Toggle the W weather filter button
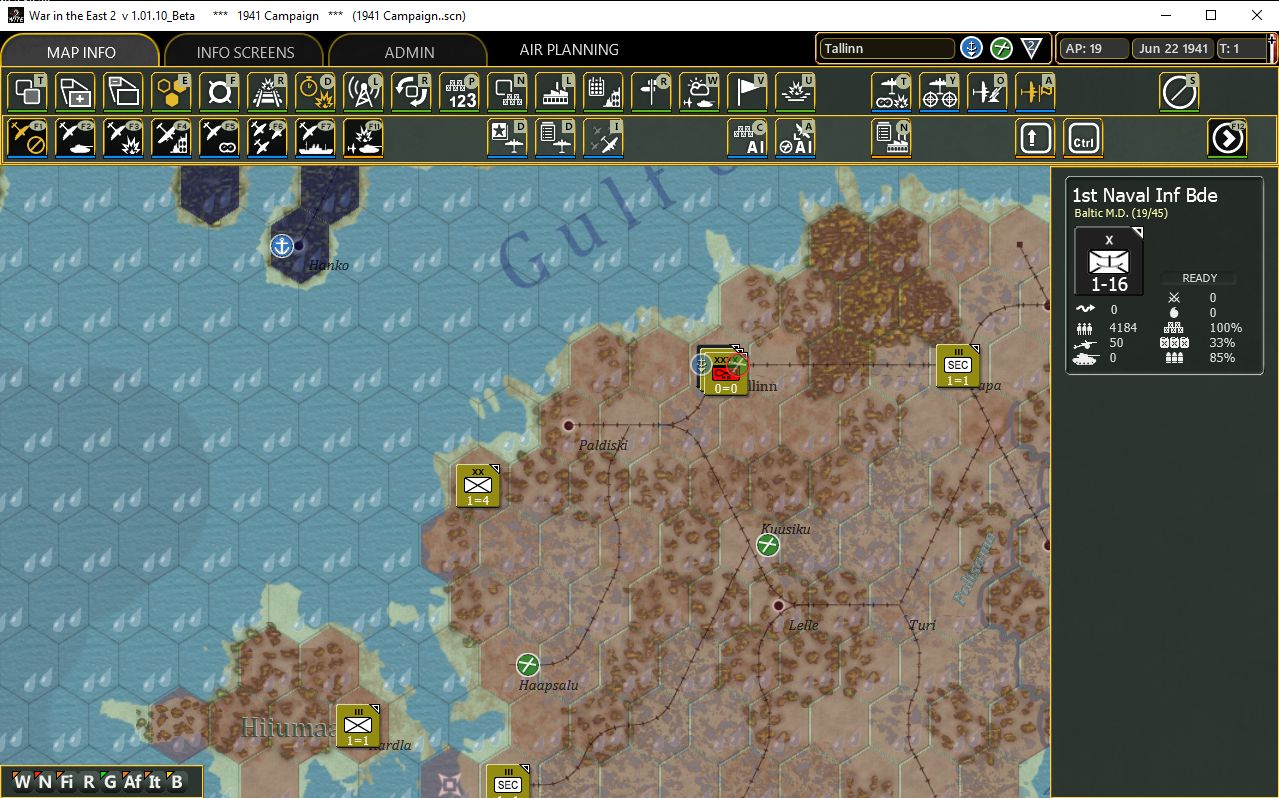 22,782
